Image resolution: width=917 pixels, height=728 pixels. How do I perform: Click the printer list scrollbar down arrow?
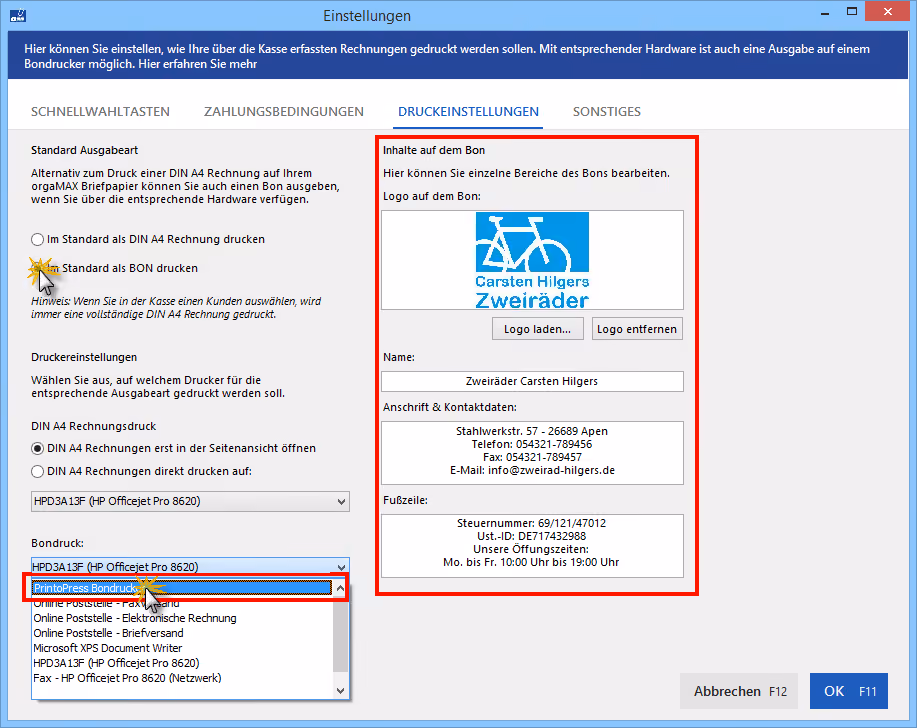[x=340, y=691]
